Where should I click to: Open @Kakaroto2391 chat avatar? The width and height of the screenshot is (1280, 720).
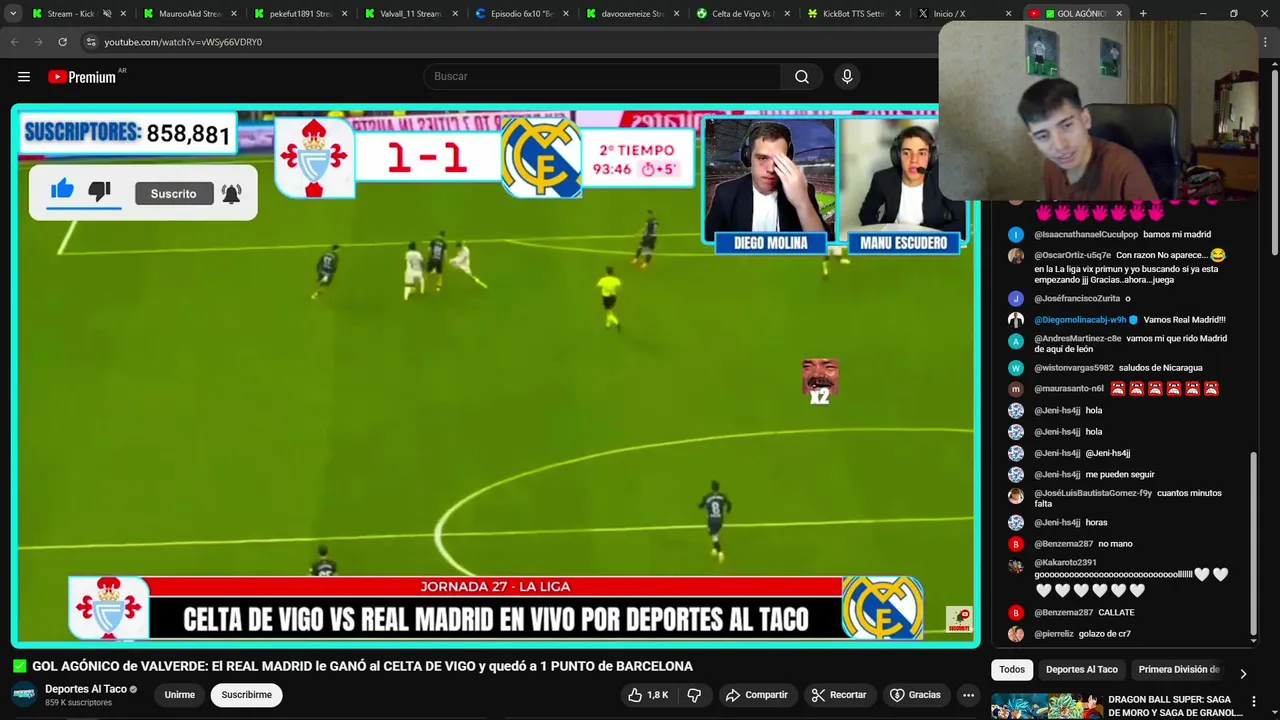click(1016, 565)
